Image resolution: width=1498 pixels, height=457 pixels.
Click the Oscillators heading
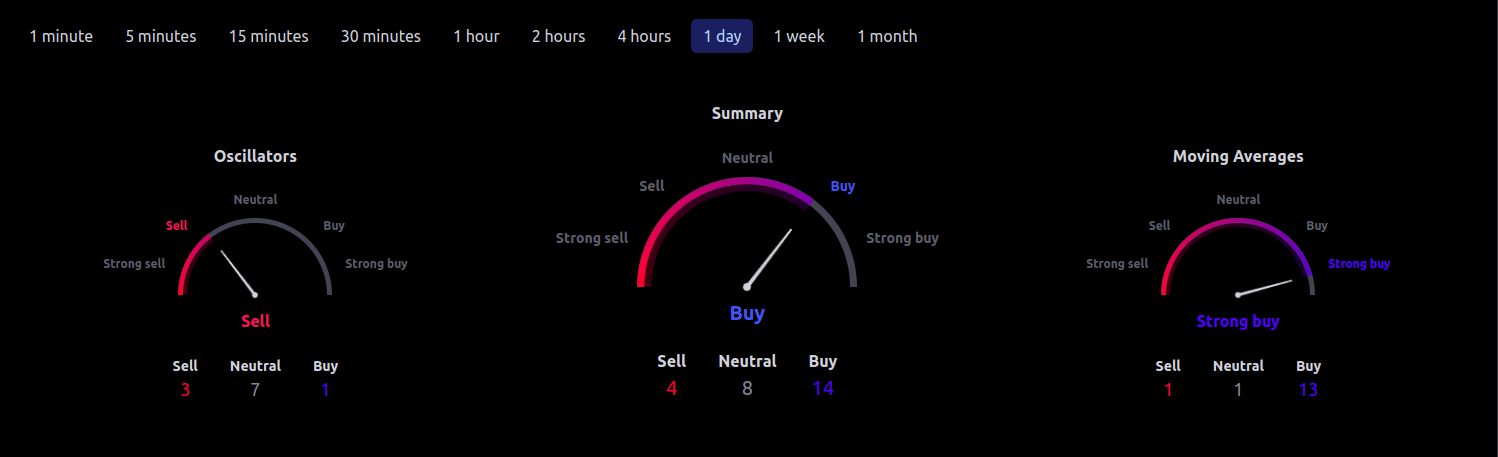(x=255, y=156)
